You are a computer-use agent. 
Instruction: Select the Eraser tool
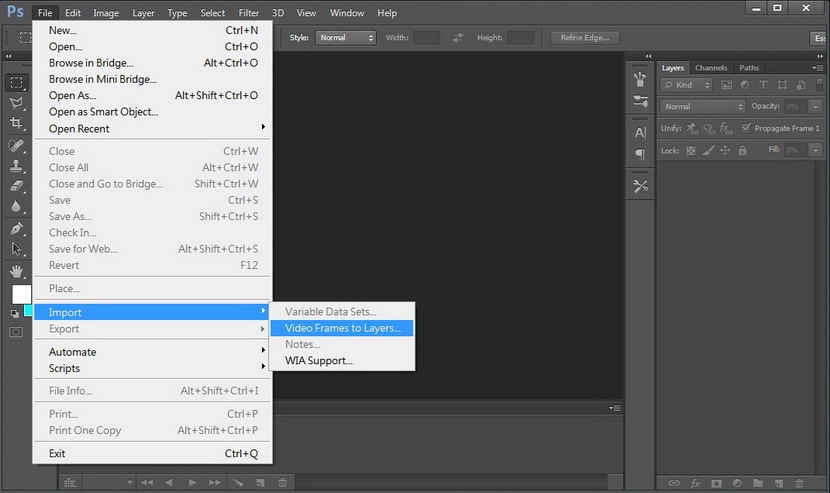16,186
